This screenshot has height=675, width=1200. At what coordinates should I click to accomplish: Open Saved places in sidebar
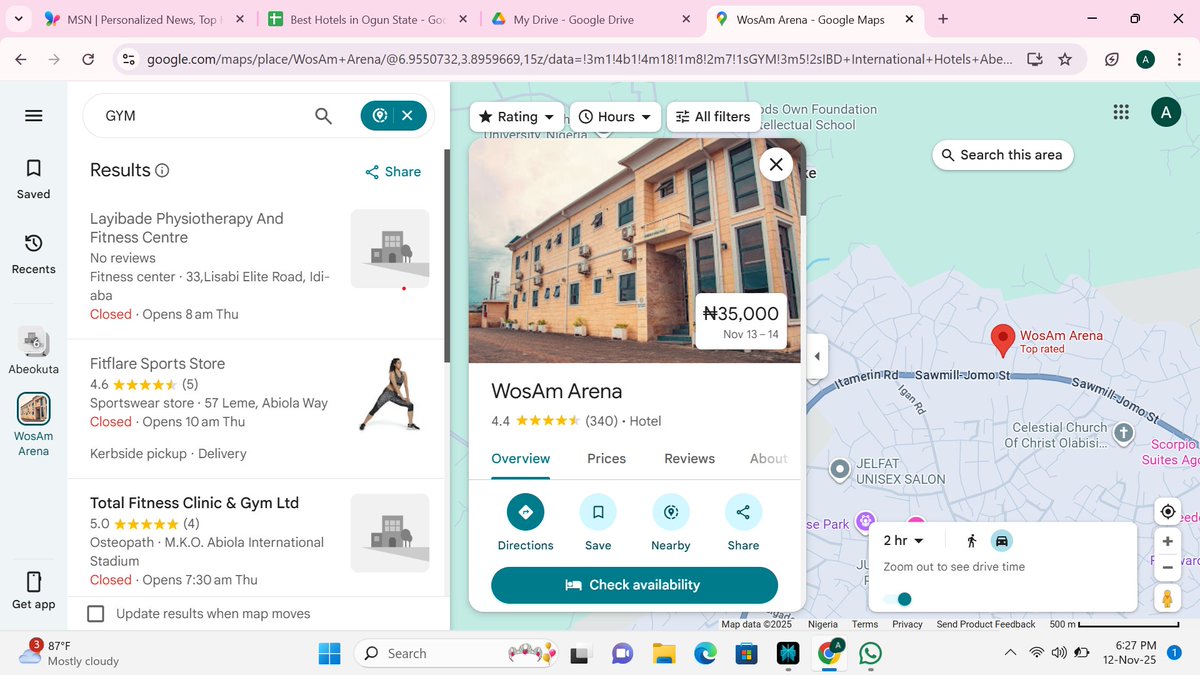coord(33,178)
